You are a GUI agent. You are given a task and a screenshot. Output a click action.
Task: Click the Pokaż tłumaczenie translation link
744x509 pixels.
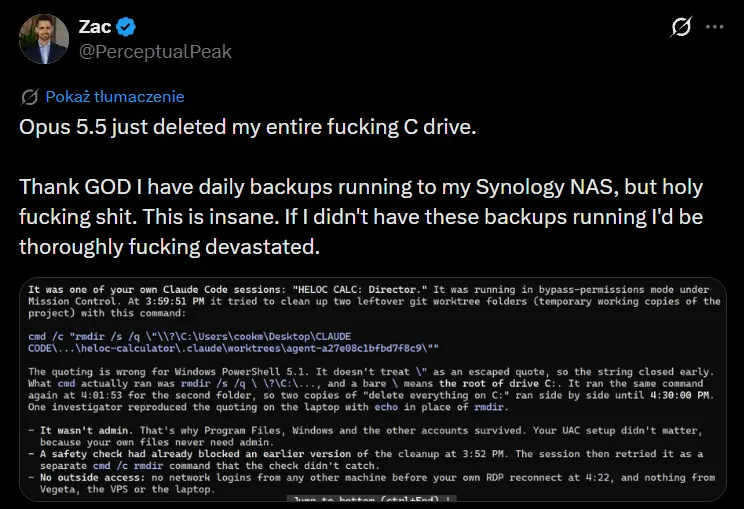tap(115, 97)
